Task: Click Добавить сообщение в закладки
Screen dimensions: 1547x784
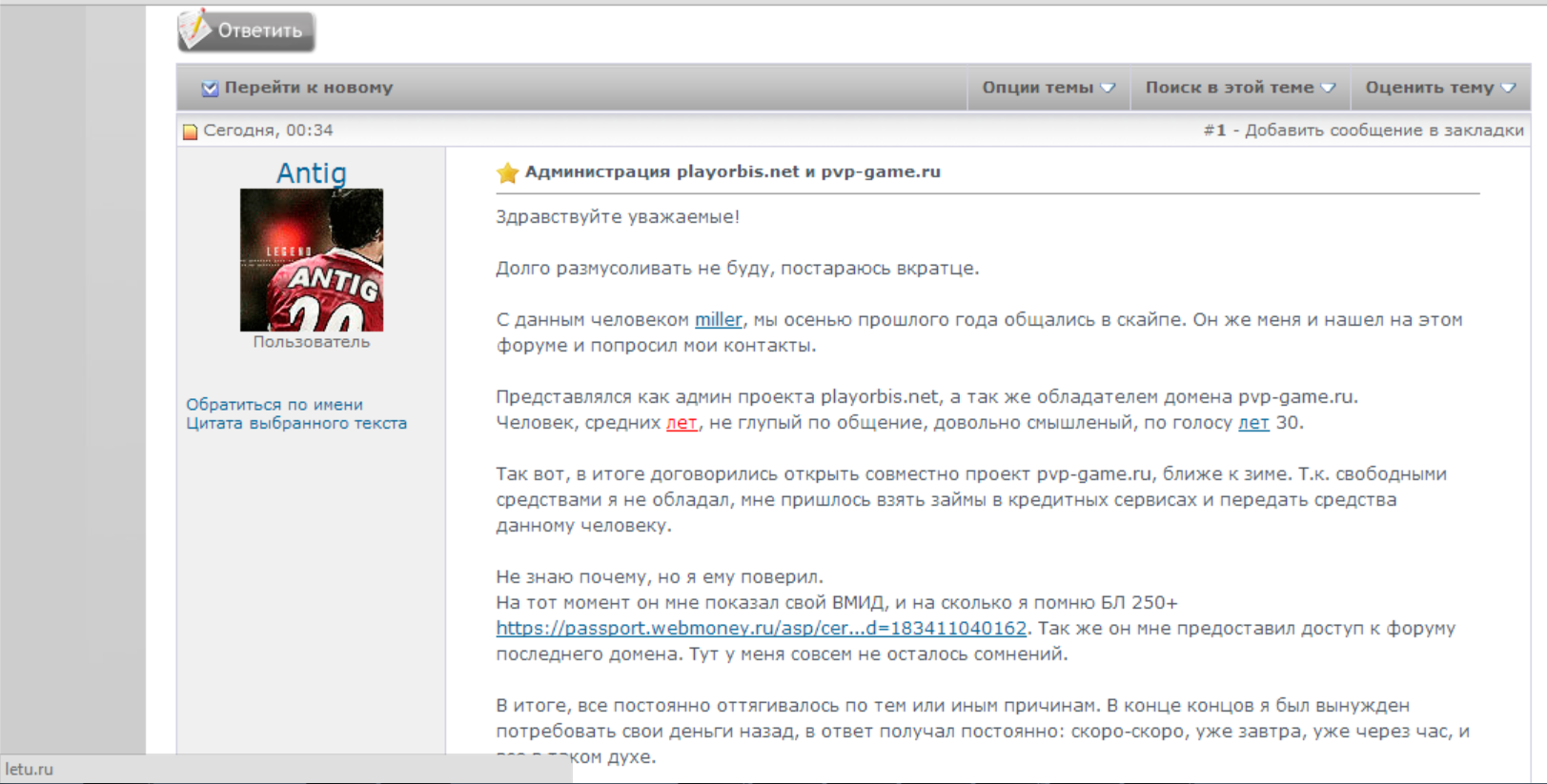Action: coord(1384,131)
